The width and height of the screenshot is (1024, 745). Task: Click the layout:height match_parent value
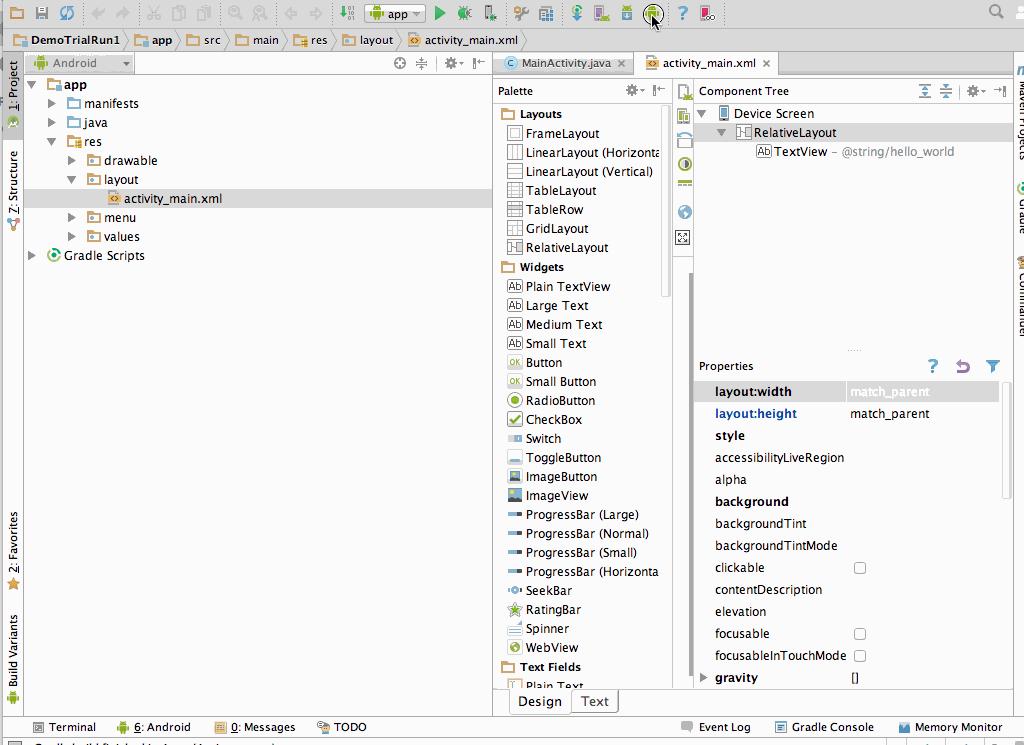889,414
